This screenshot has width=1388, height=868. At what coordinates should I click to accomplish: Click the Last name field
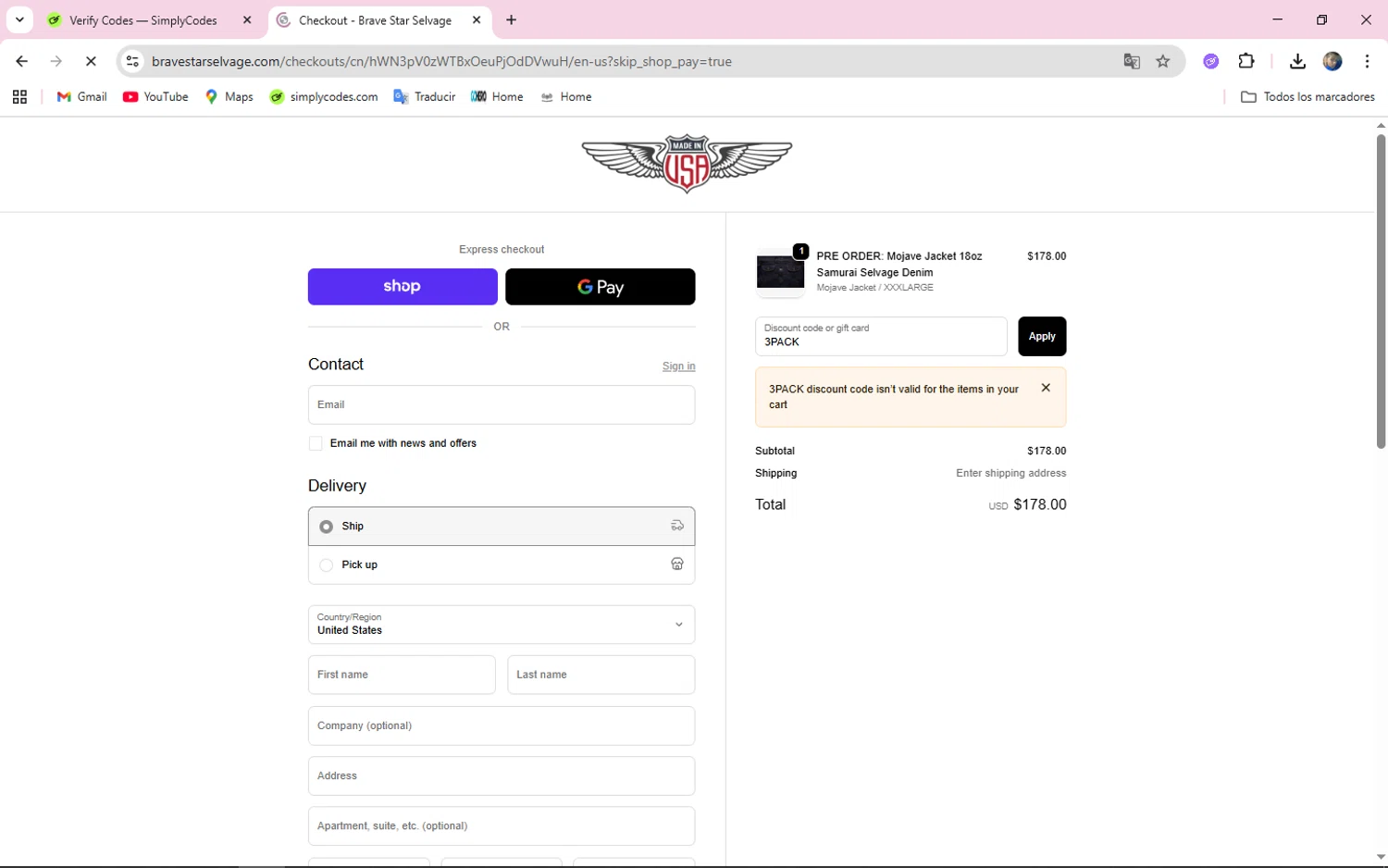[x=601, y=675]
